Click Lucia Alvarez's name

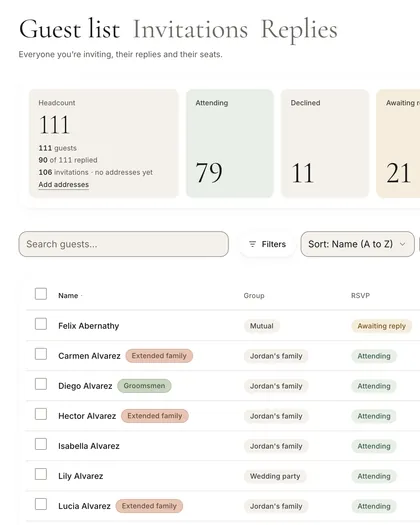pos(84,506)
